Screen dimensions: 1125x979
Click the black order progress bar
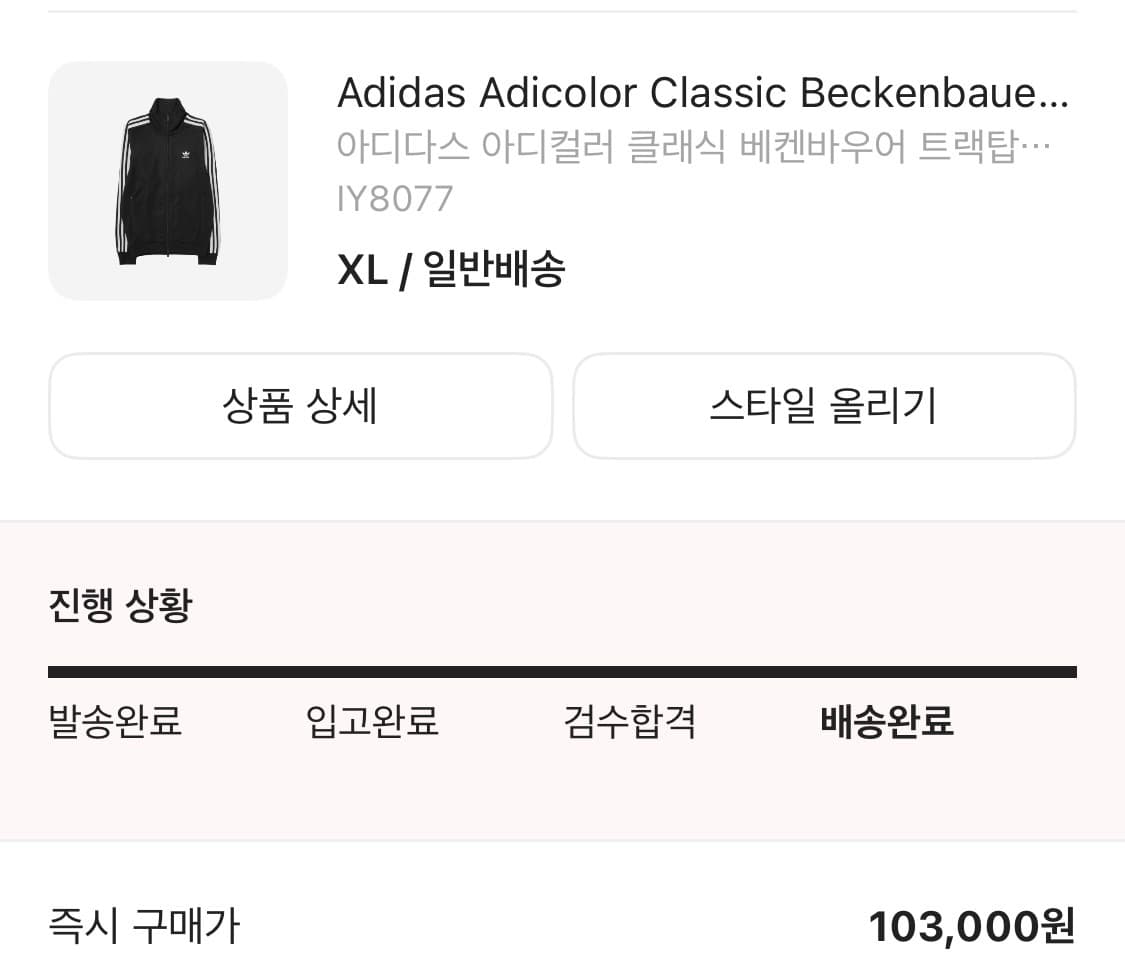coord(562,672)
